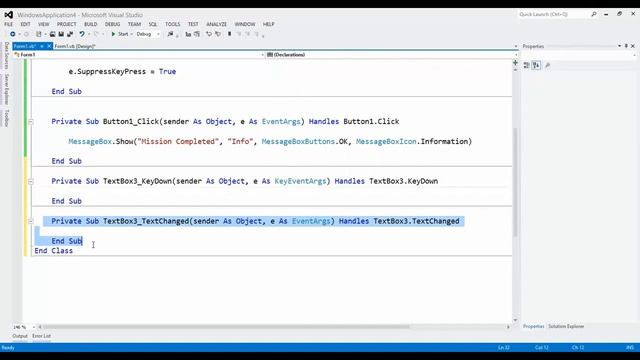
Task: Open the Output tab at the bottom
Action: (20, 336)
